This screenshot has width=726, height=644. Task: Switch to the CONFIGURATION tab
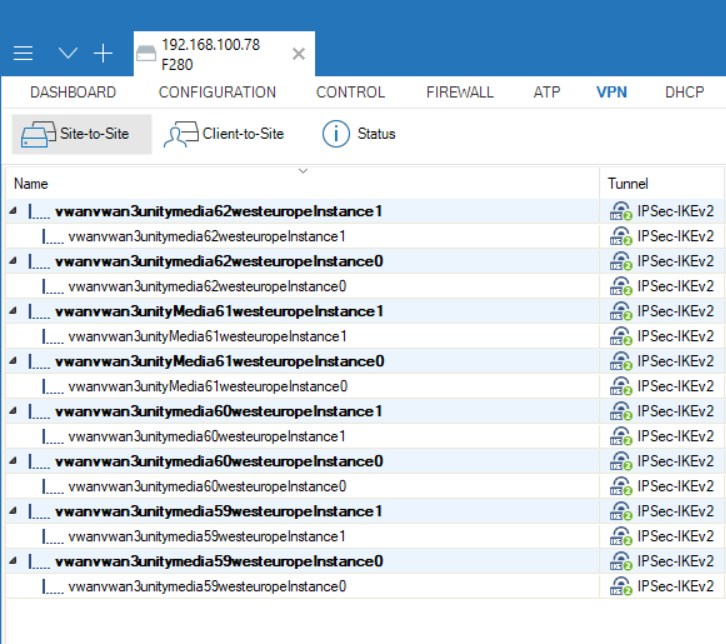coord(217,92)
